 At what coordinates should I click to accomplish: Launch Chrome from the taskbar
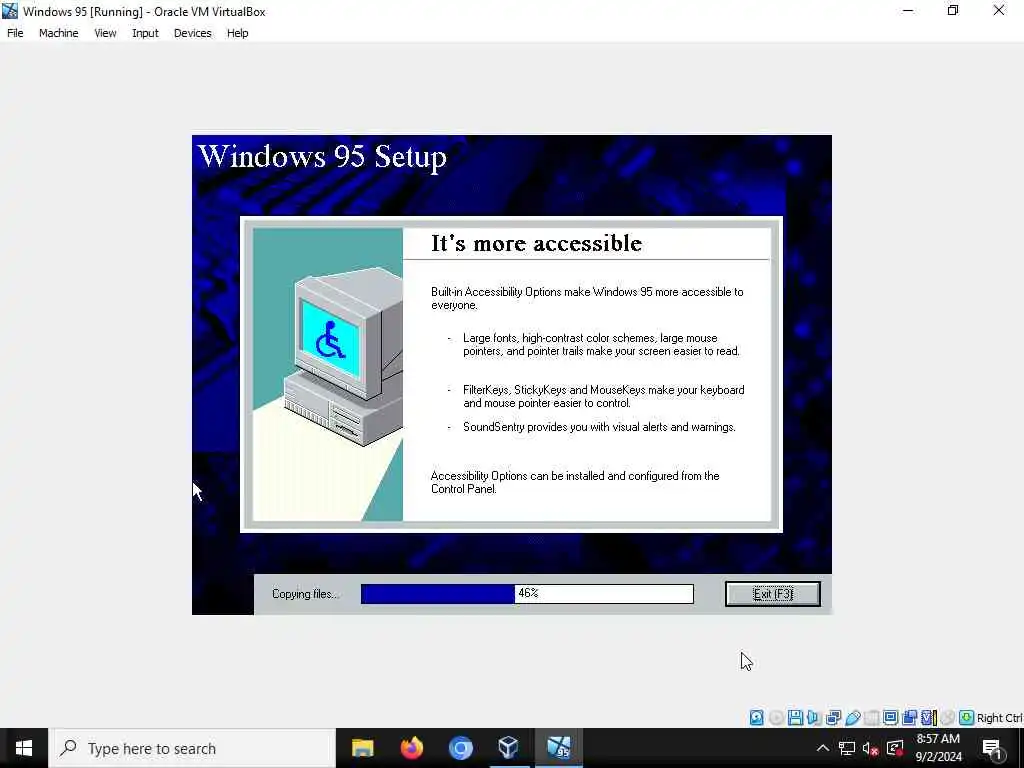point(460,748)
